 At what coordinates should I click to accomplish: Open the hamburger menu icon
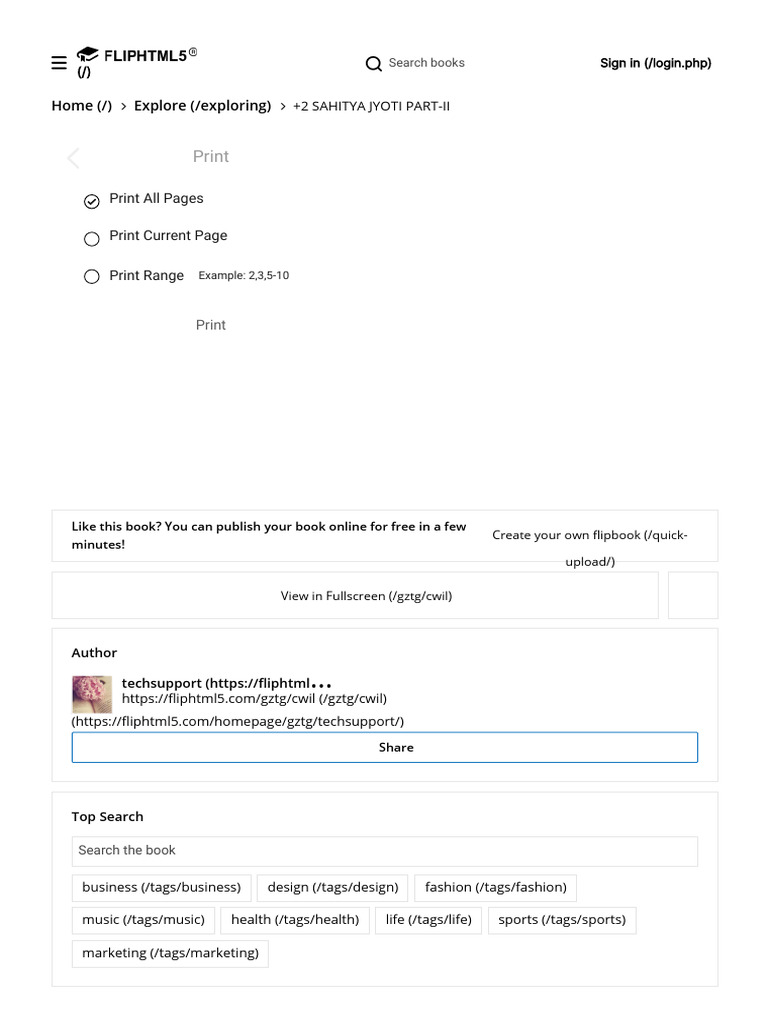coord(59,63)
